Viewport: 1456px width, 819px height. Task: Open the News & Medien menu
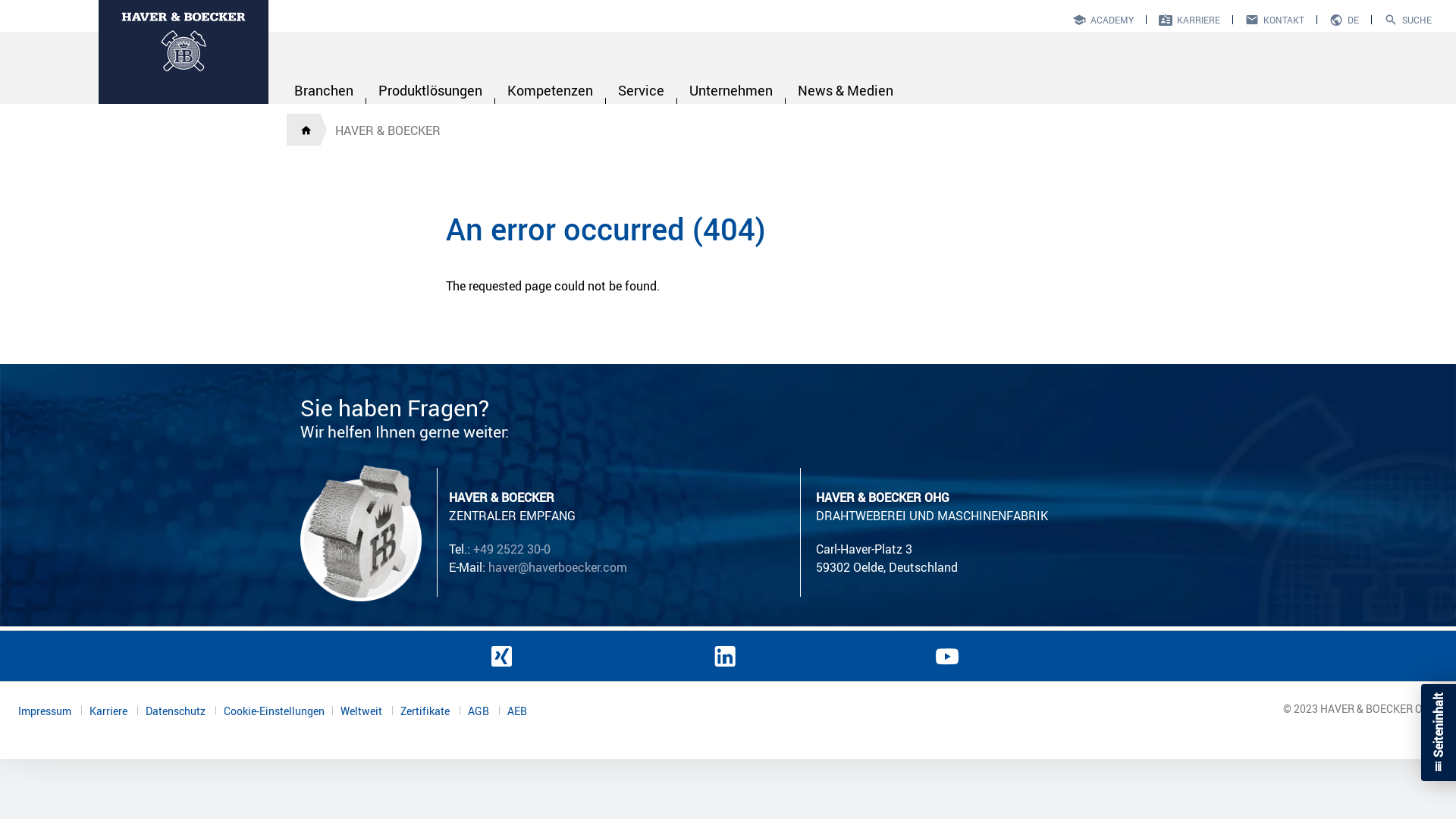pyautogui.click(x=846, y=90)
